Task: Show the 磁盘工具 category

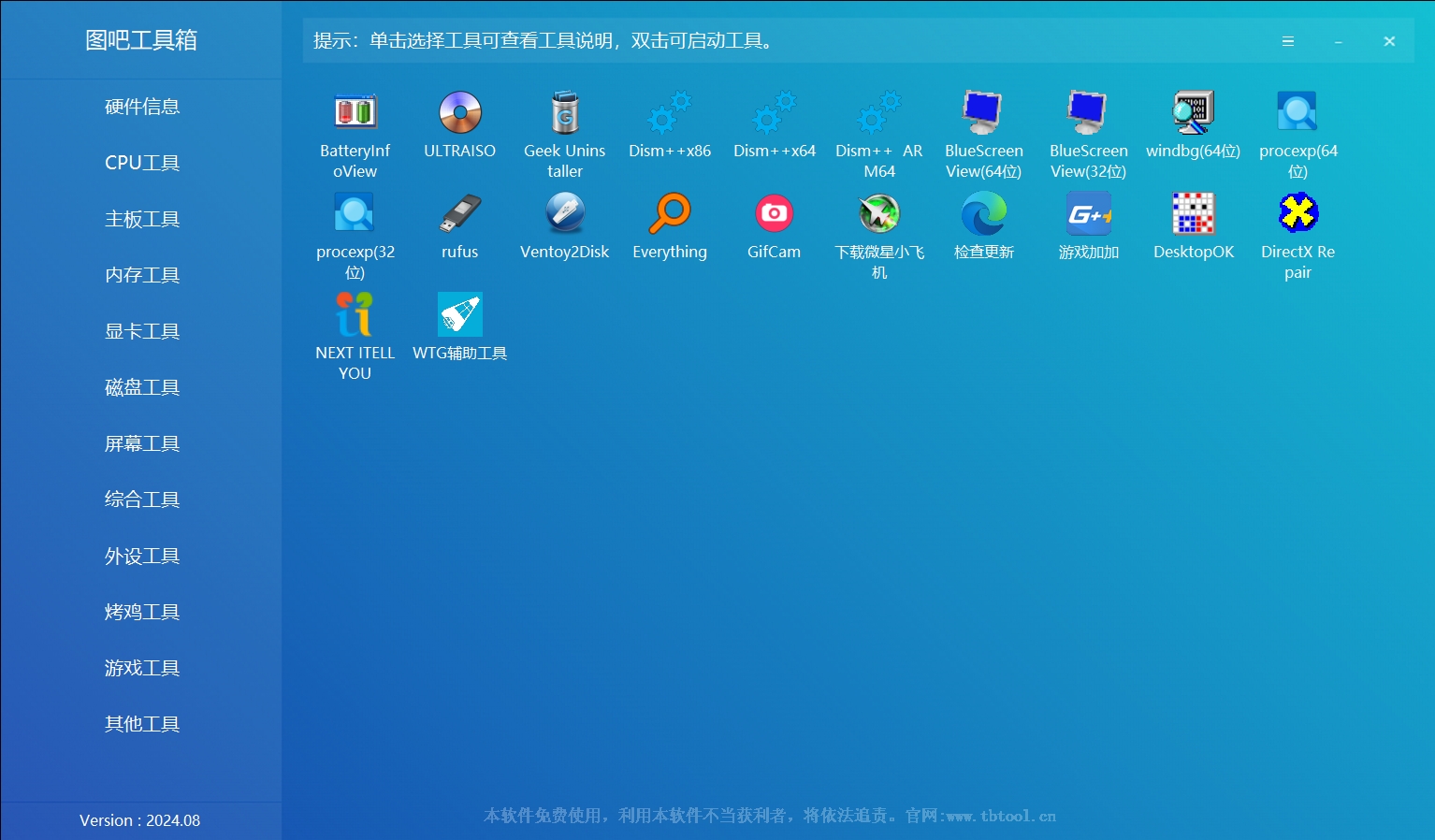Action: pyautogui.click(x=141, y=387)
